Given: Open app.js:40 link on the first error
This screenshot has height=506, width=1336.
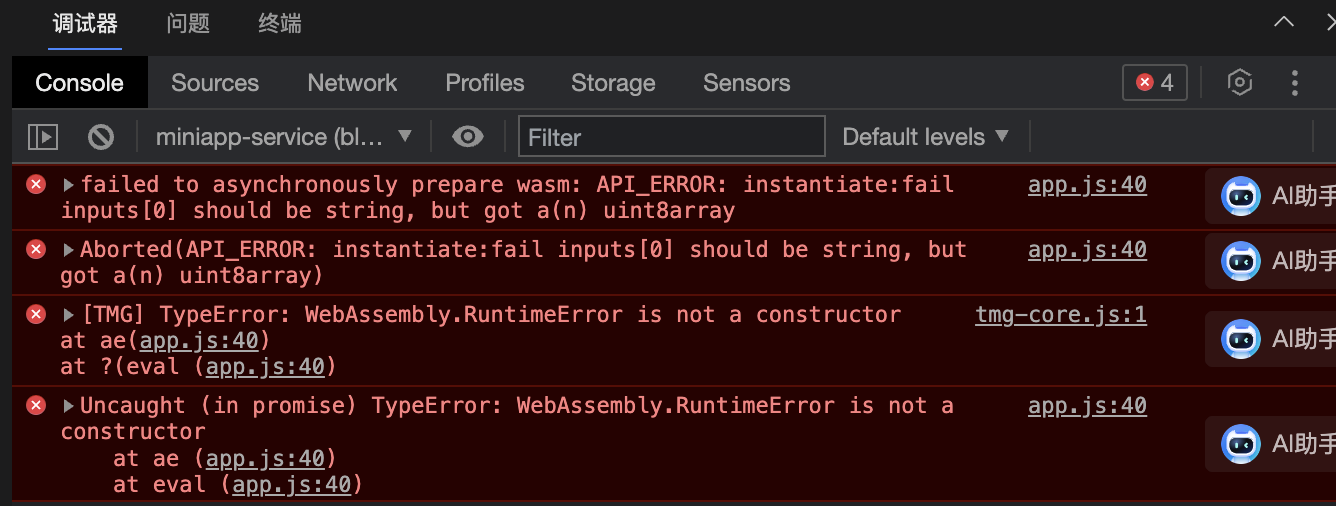Looking at the screenshot, I should pos(1087,185).
